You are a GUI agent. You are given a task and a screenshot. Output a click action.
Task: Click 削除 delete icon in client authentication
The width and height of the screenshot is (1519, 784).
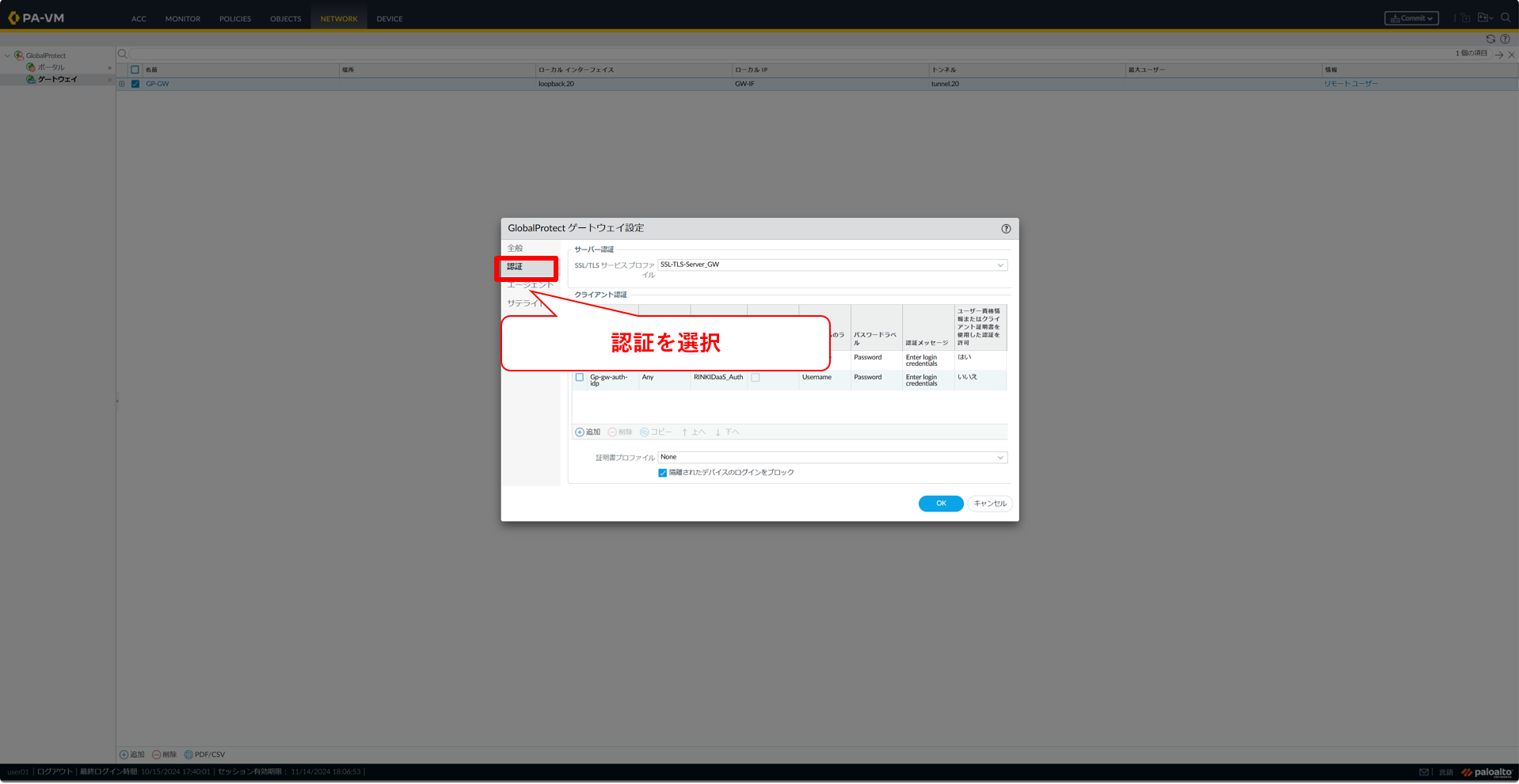(x=612, y=432)
